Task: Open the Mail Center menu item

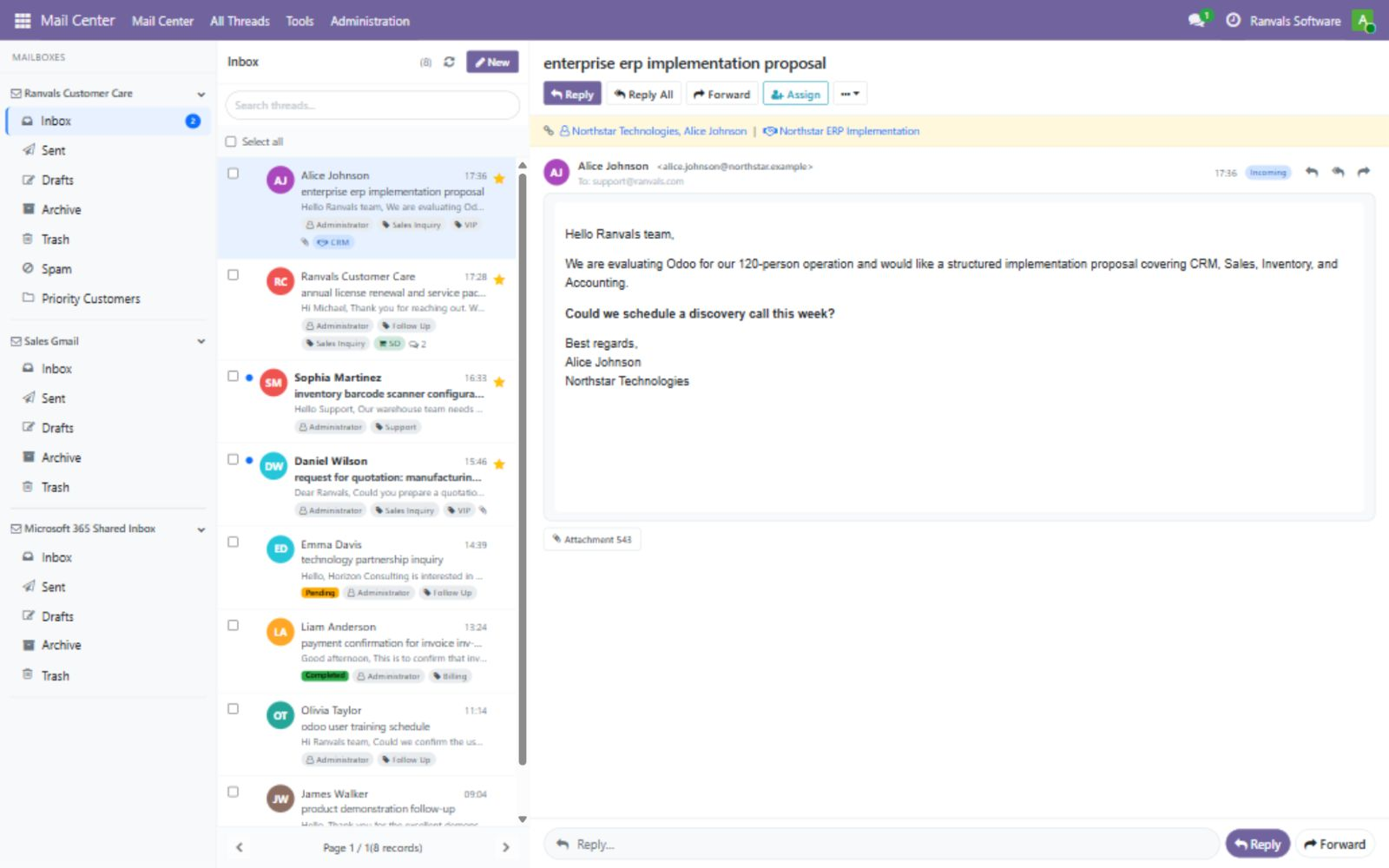Action: coord(162,21)
